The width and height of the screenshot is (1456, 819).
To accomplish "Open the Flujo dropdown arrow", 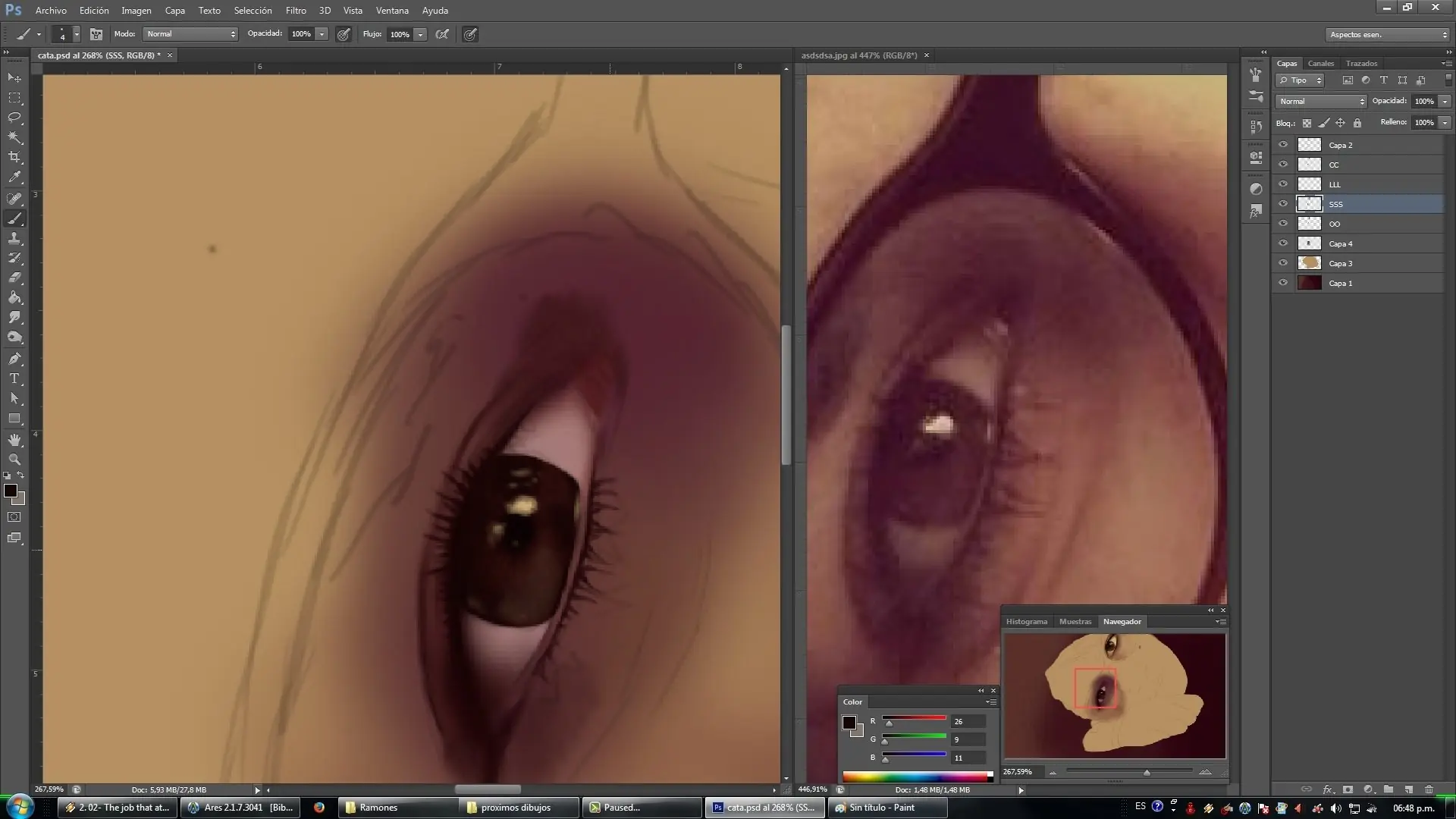I will click(x=420, y=34).
